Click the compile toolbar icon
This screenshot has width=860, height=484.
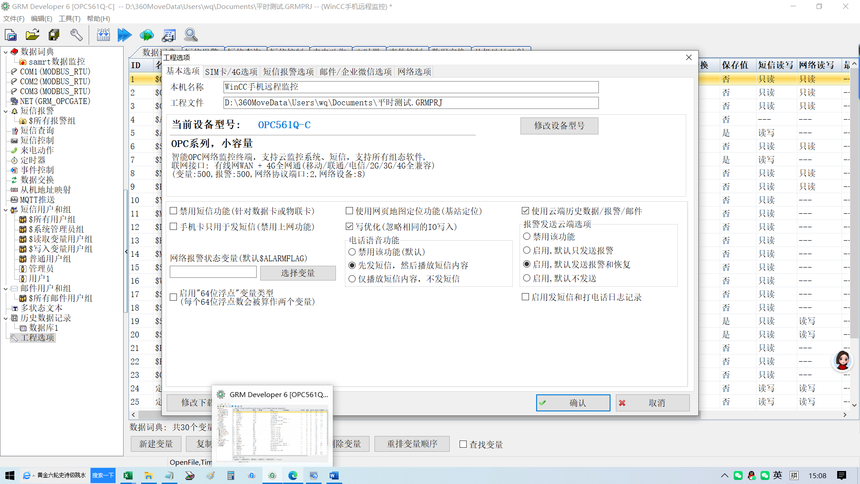(x=103, y=35)
